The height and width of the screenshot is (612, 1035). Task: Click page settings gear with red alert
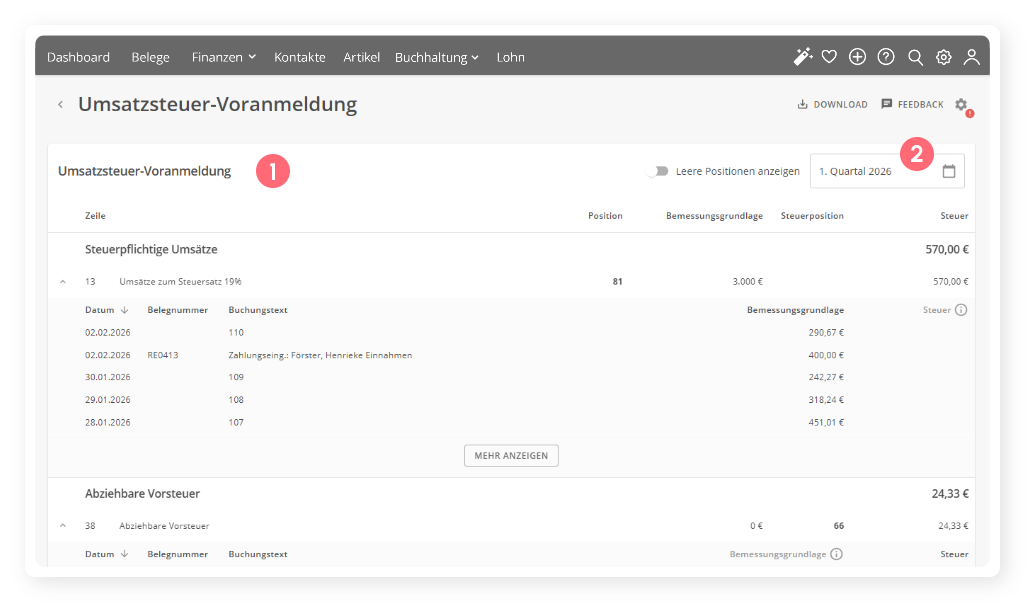[961, 105]
